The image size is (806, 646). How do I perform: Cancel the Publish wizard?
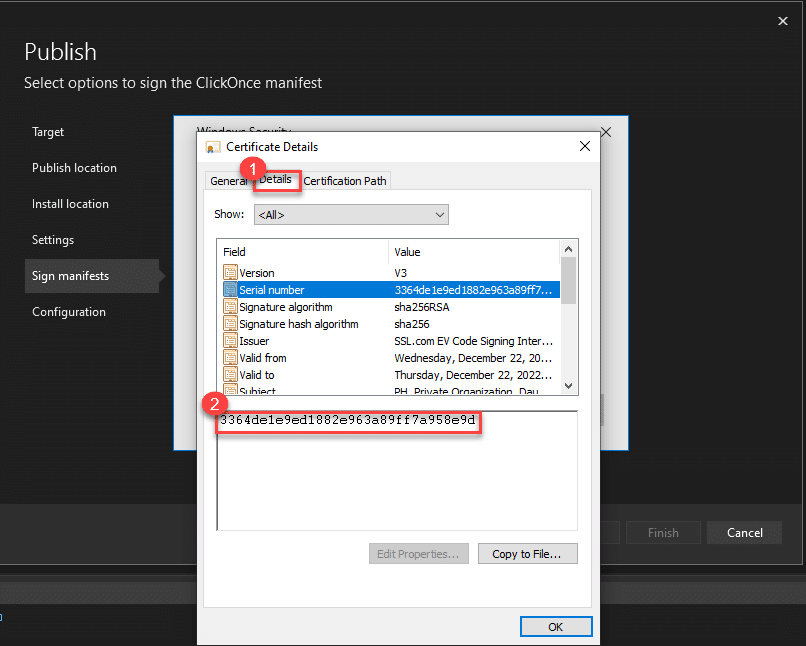744,533
